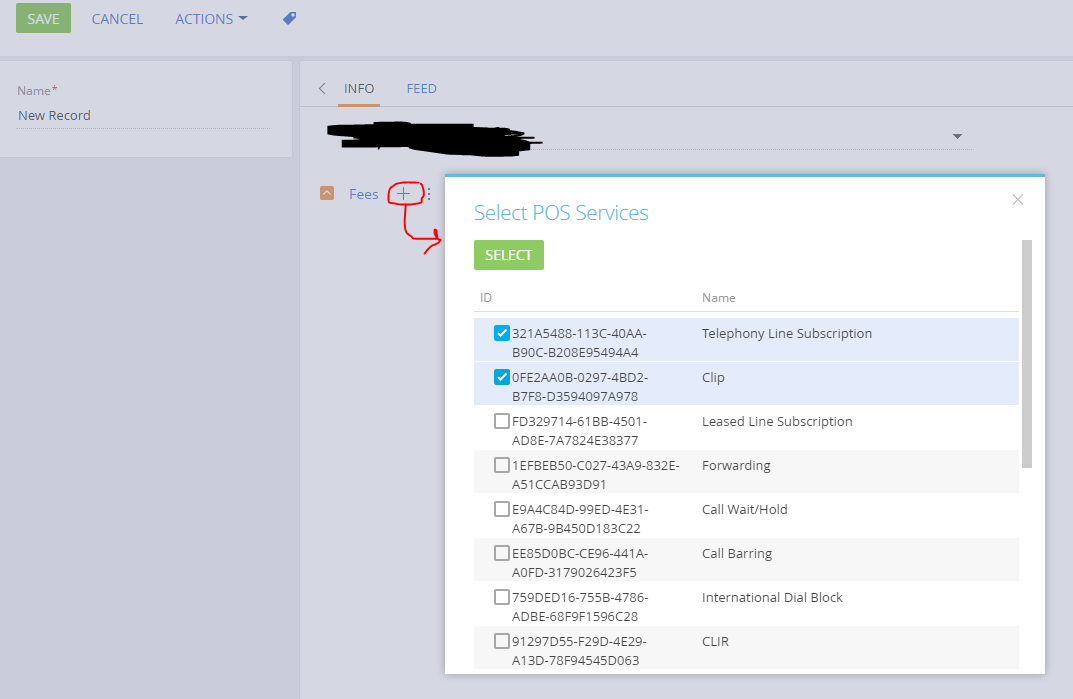Open the INFO tab
The width and height of the screenshot is (1073, 699).
[x=359, y=89]
